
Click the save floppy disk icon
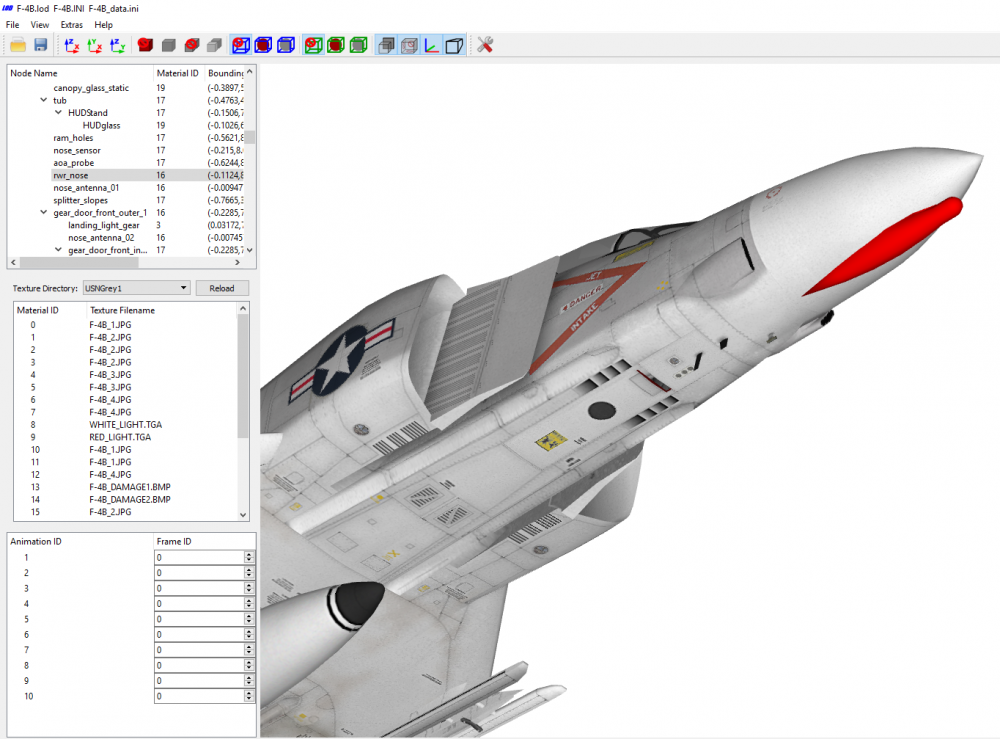coord(41,45)
